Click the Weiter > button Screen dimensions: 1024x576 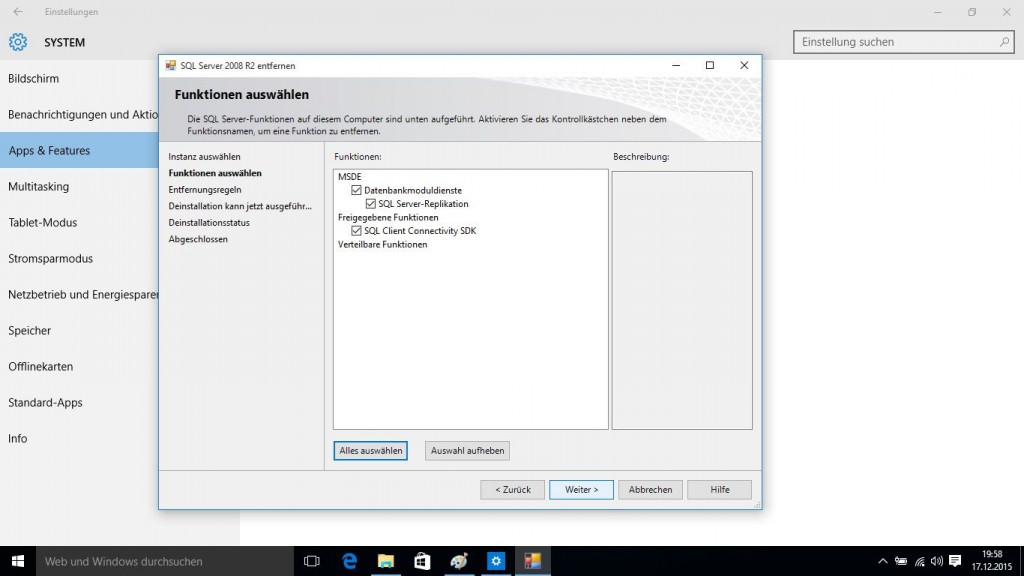click(x=581, y=490)
